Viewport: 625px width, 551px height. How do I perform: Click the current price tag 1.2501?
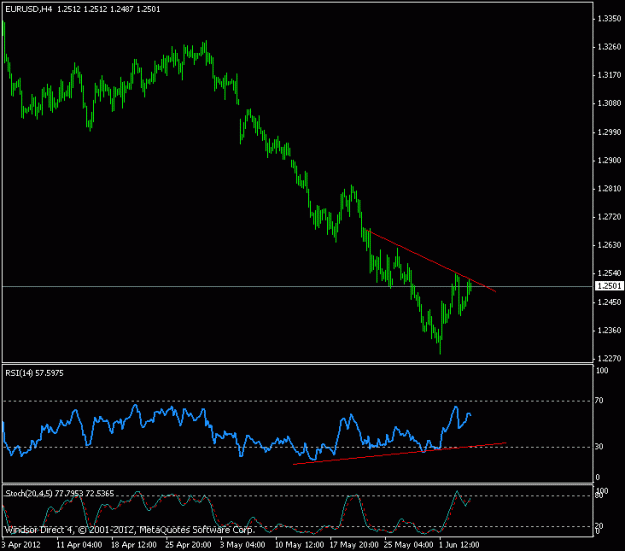click(x=609, y=286)
